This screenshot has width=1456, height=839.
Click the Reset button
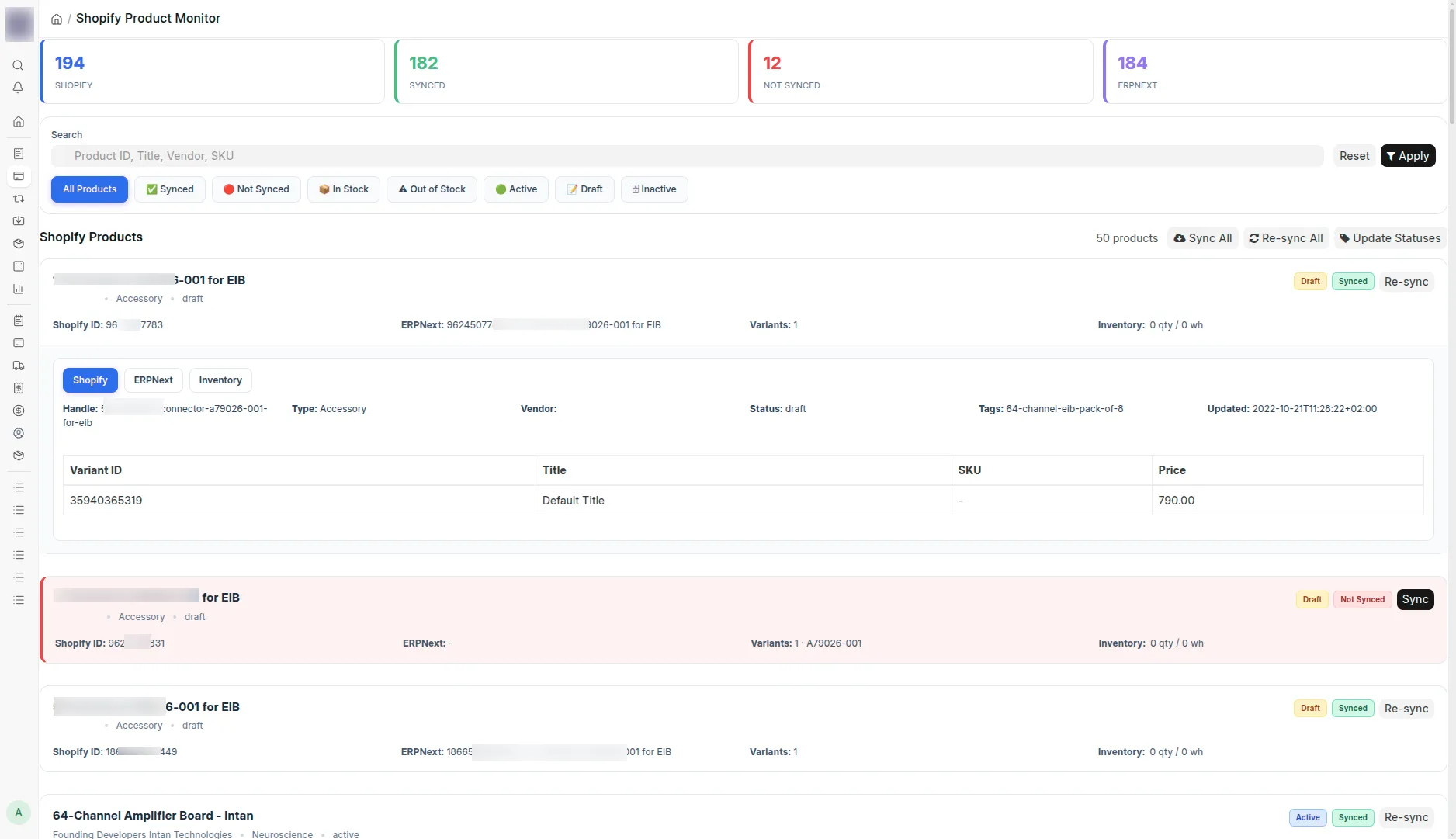pos(1354,156)
